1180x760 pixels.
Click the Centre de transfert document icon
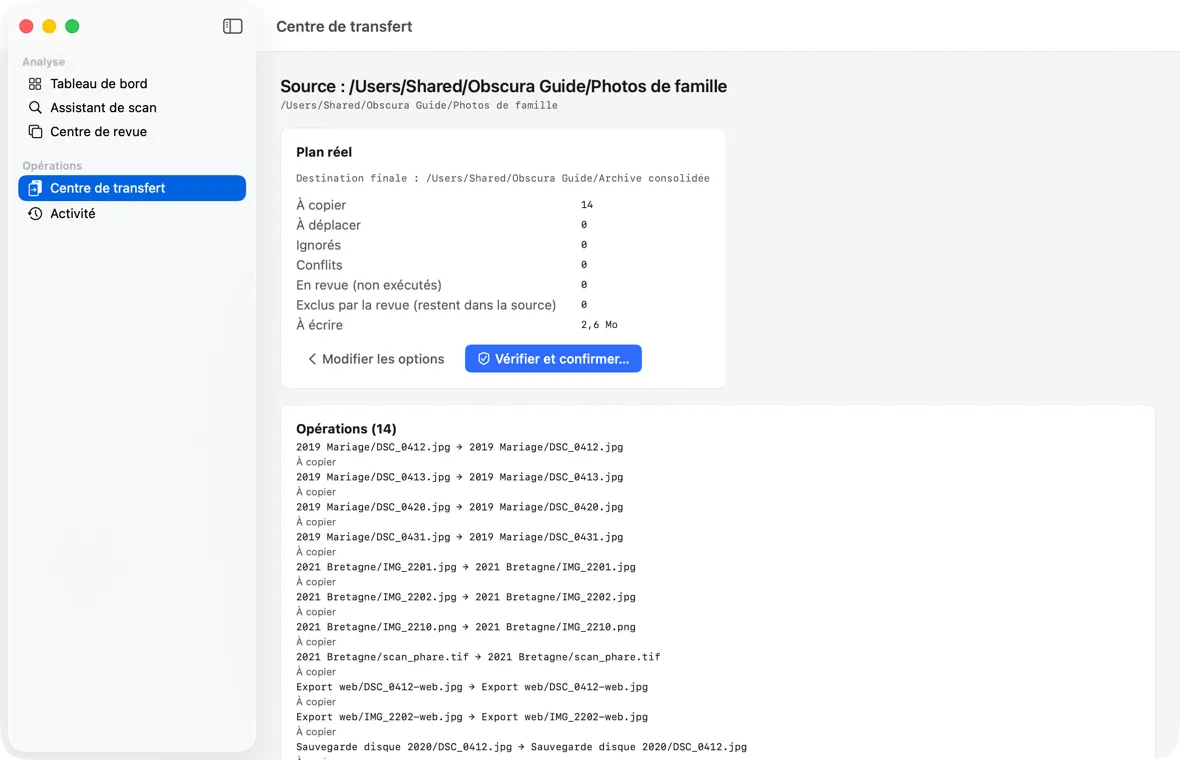(x=35, y=188)
